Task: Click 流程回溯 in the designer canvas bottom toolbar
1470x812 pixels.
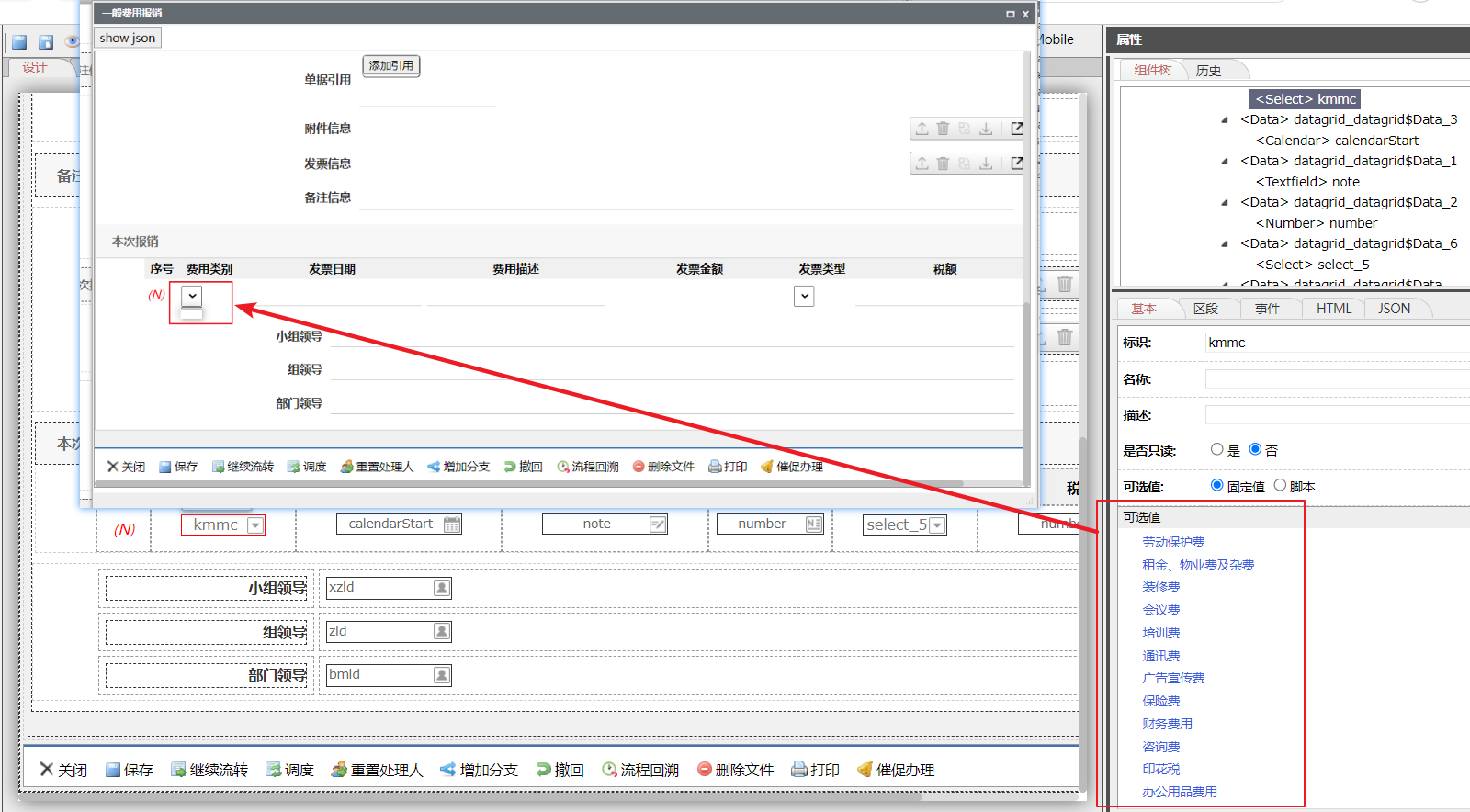Action: (640, 770)
